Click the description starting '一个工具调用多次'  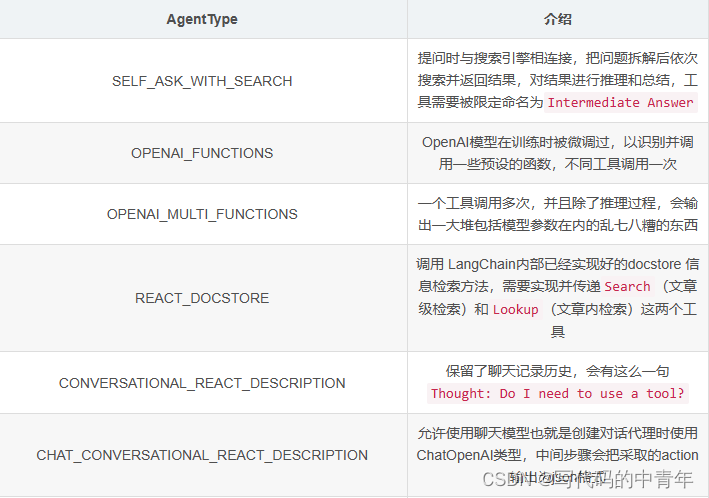click(x=558, y=214)
